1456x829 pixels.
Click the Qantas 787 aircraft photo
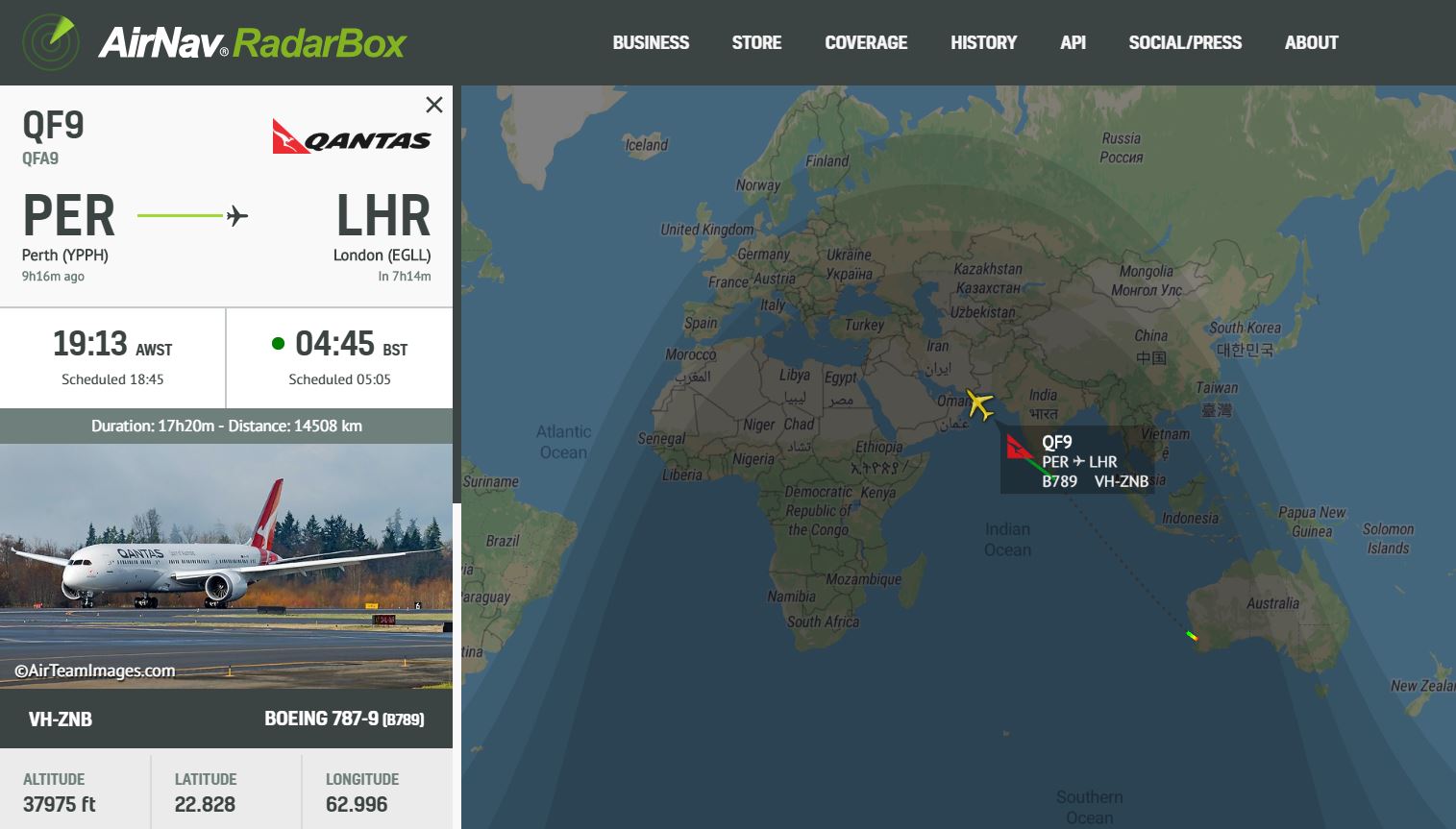pyautogui.click(x=226, y=566)
